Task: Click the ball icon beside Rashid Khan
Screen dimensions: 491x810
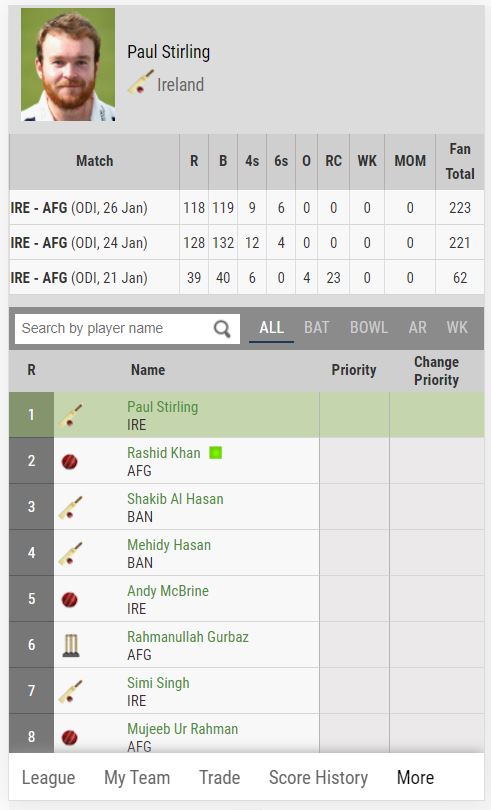Action: click(x=70, y=461)
